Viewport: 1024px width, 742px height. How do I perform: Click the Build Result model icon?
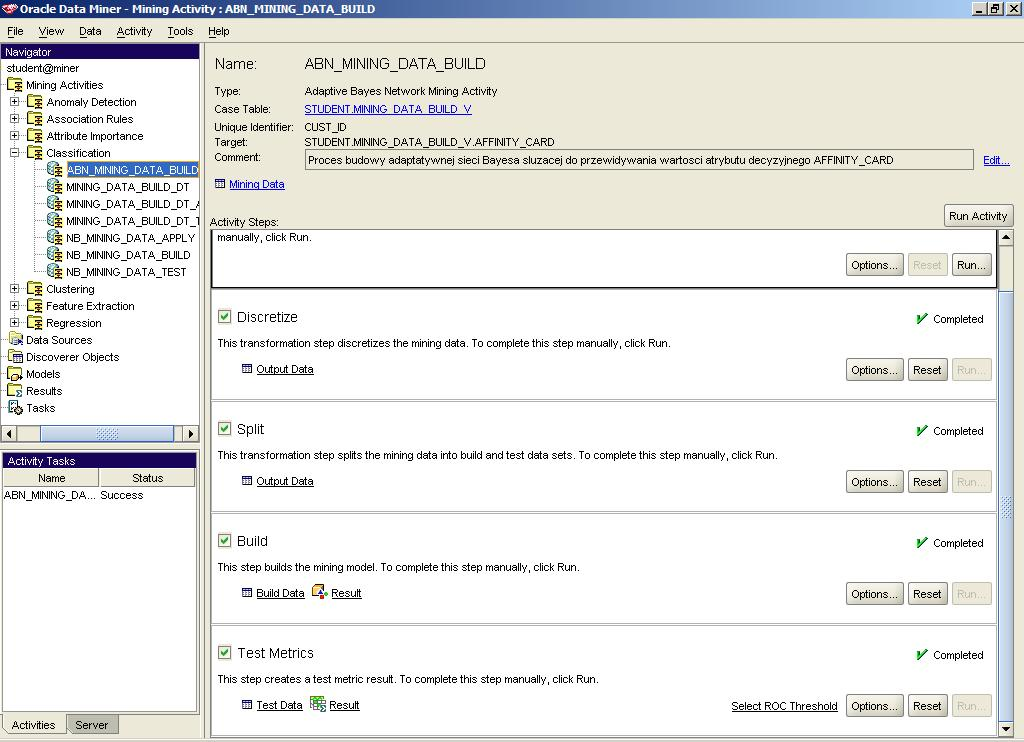319,592
